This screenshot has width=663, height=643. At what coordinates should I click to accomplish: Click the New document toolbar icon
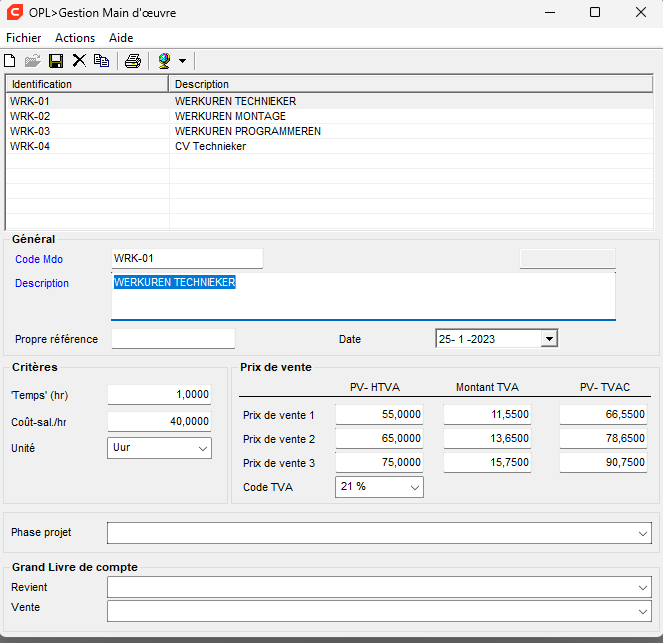click(x=10, y=61)
